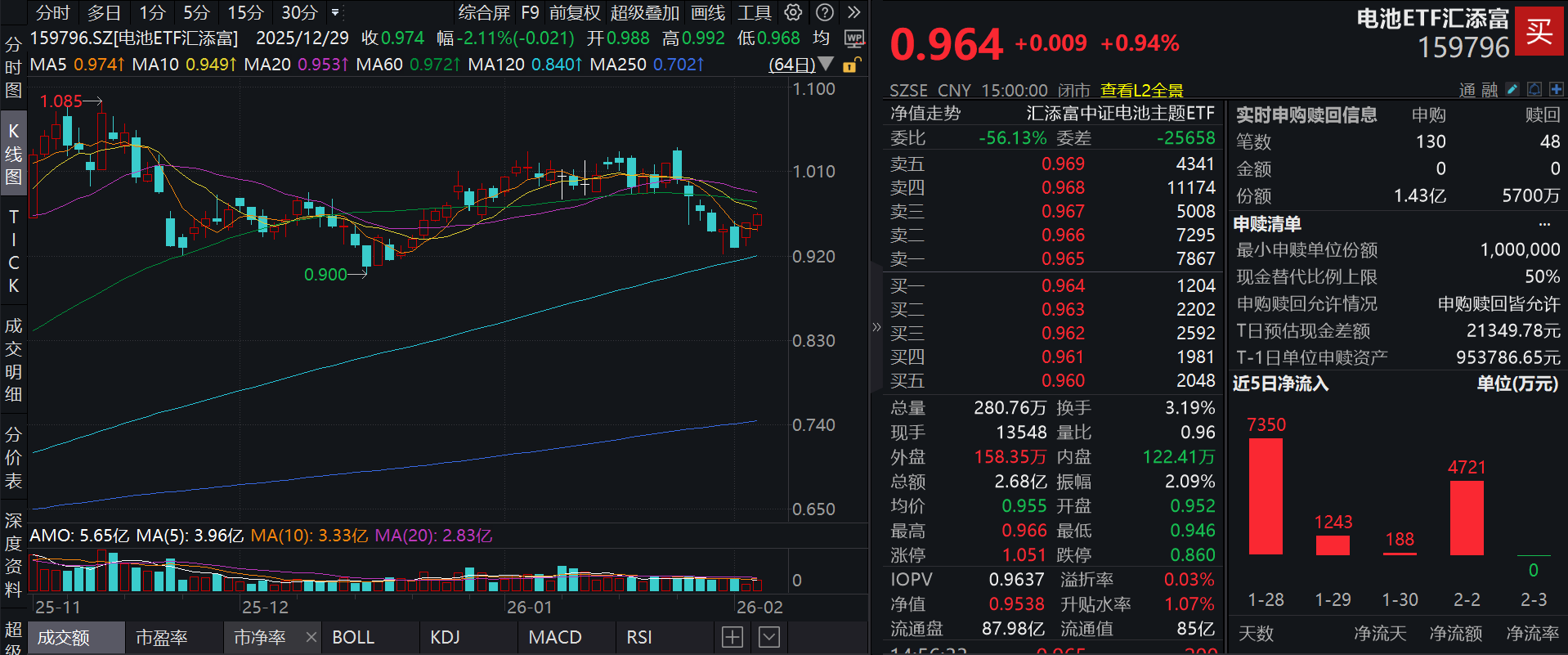Click the help question mark icon
The width and height of the screenshot is (1568, 655).
pyautogui.click(x=825, y=12)
